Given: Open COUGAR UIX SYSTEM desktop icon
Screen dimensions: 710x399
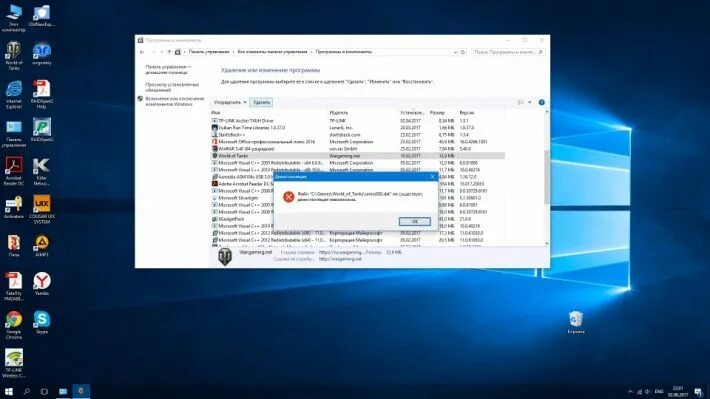Looking at the screenshot, I should click(42, 210).
